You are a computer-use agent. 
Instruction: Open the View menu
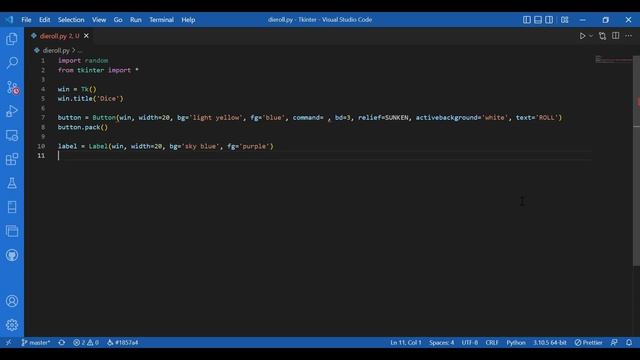(x=99, y=20)
